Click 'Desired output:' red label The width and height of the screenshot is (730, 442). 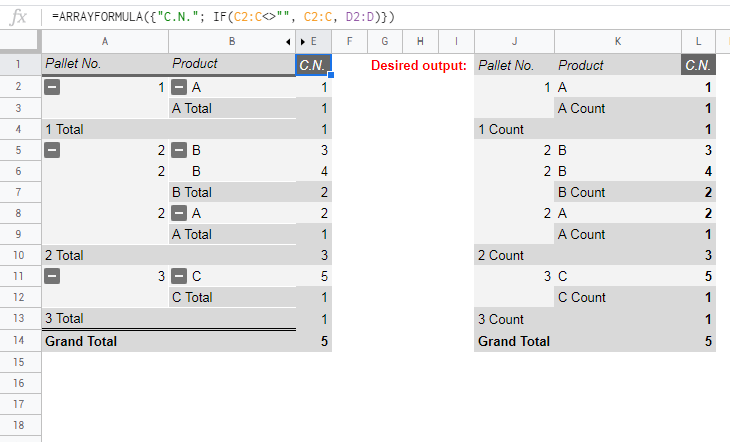(419, 66)
